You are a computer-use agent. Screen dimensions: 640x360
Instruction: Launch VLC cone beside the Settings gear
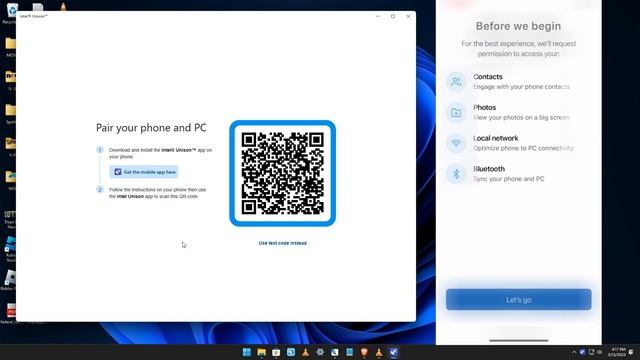305,352
